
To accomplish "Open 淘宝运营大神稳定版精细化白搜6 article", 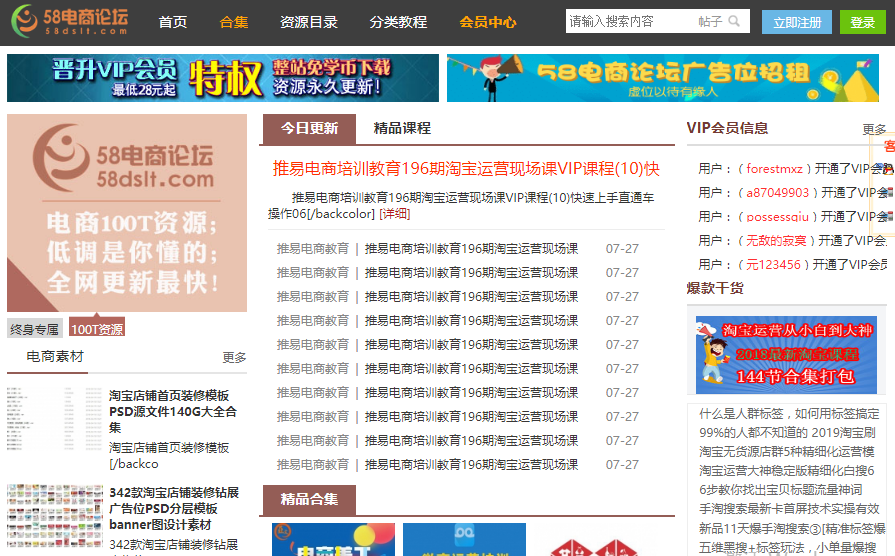I will click(787, 470).
